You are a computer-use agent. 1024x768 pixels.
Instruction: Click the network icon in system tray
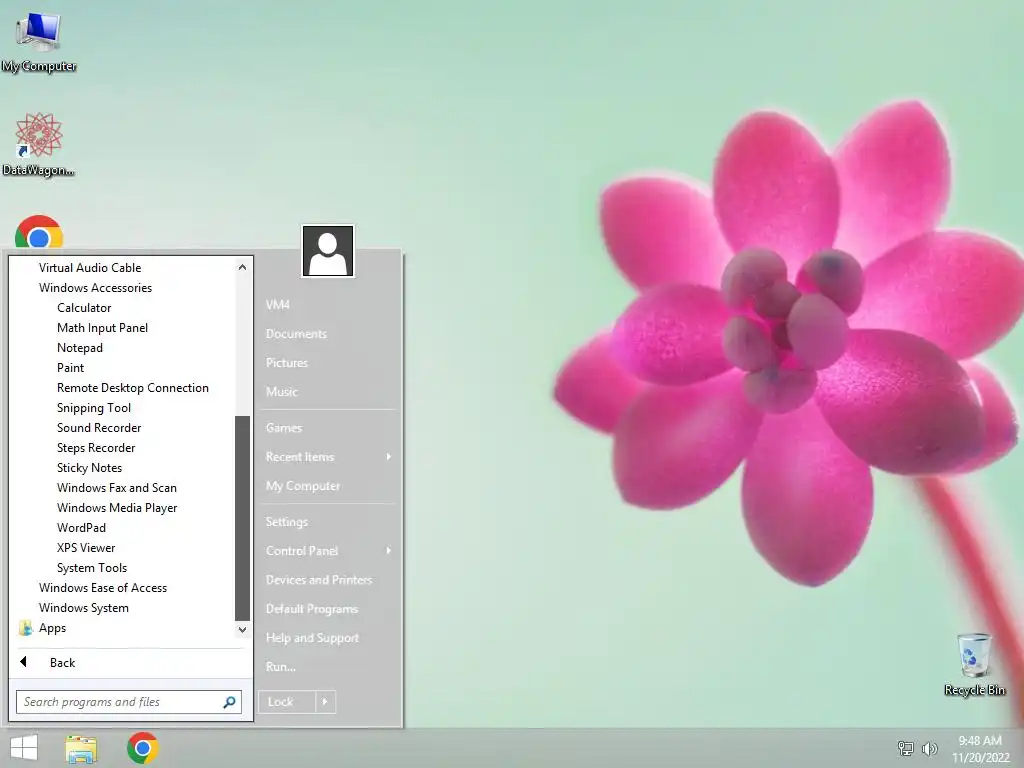pos(905,748)
